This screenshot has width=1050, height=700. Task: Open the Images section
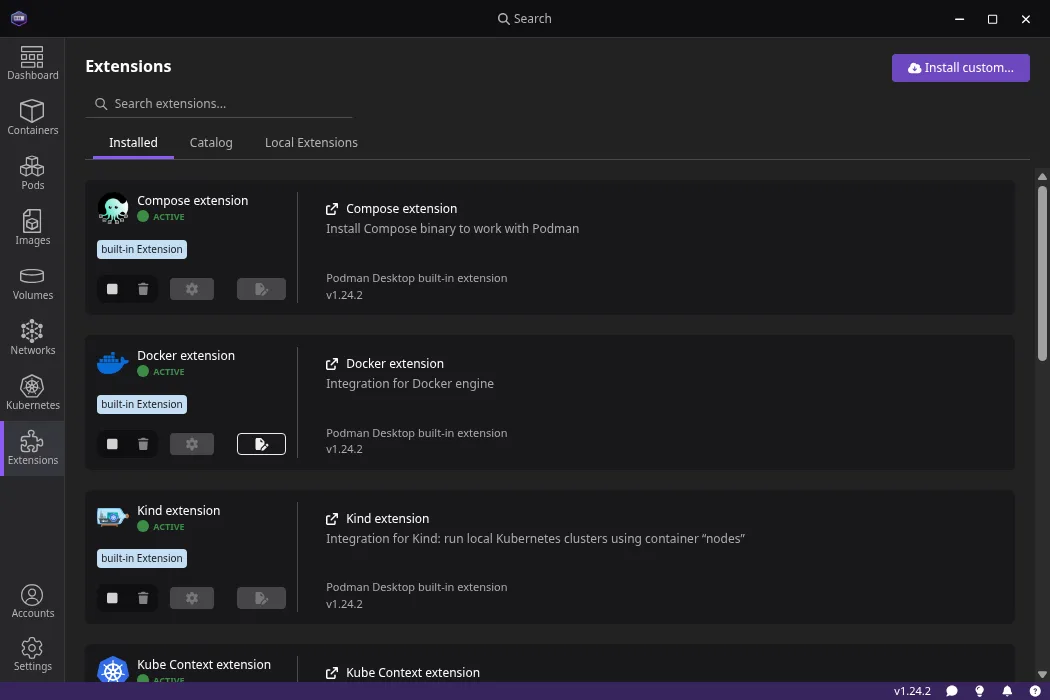pos(32,228)
